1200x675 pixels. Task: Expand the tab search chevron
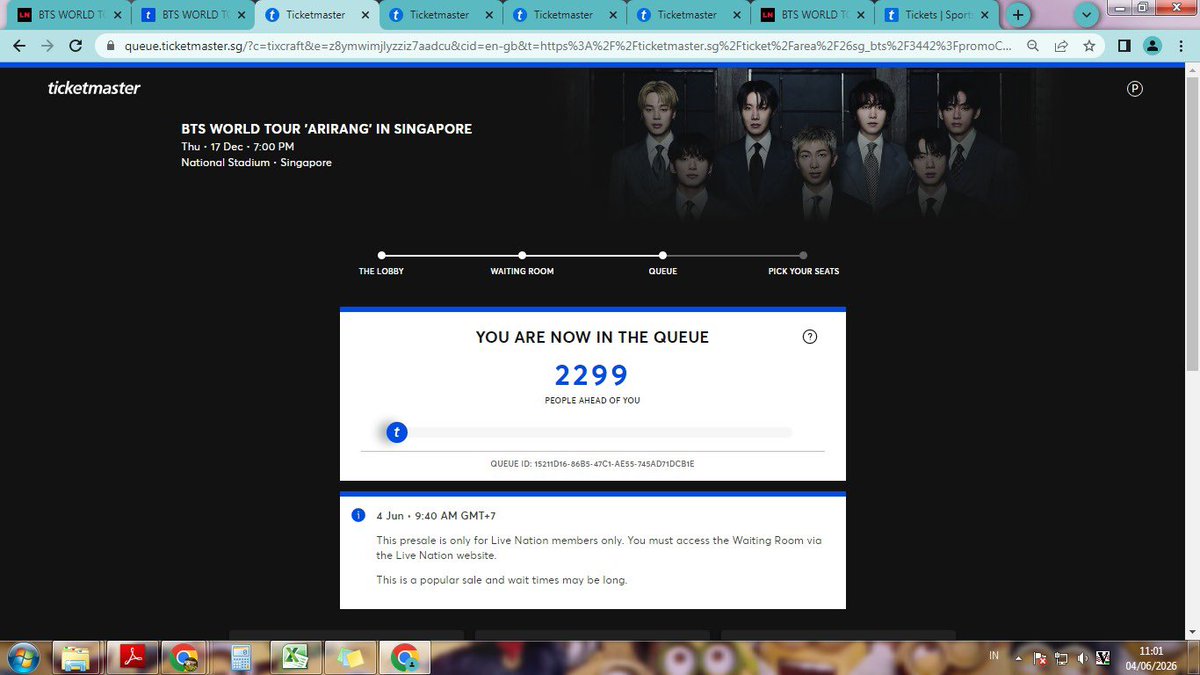(1088, 16)
